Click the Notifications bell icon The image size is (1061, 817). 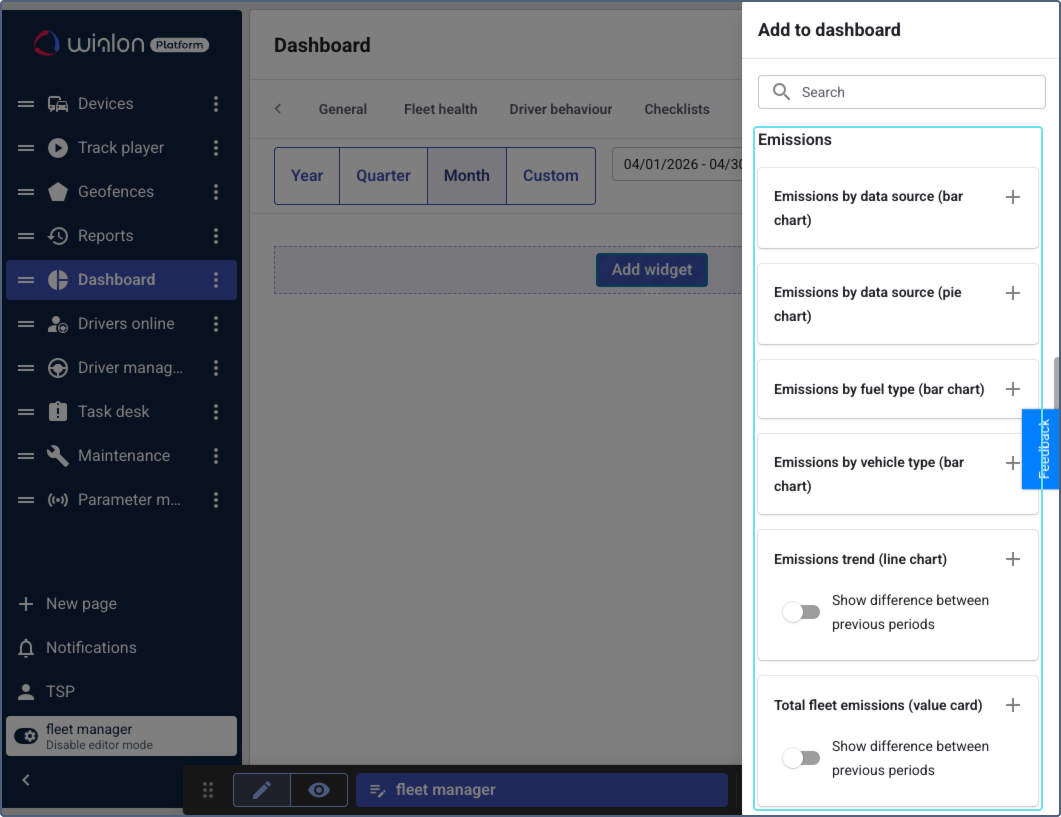[x=24, y=647]
